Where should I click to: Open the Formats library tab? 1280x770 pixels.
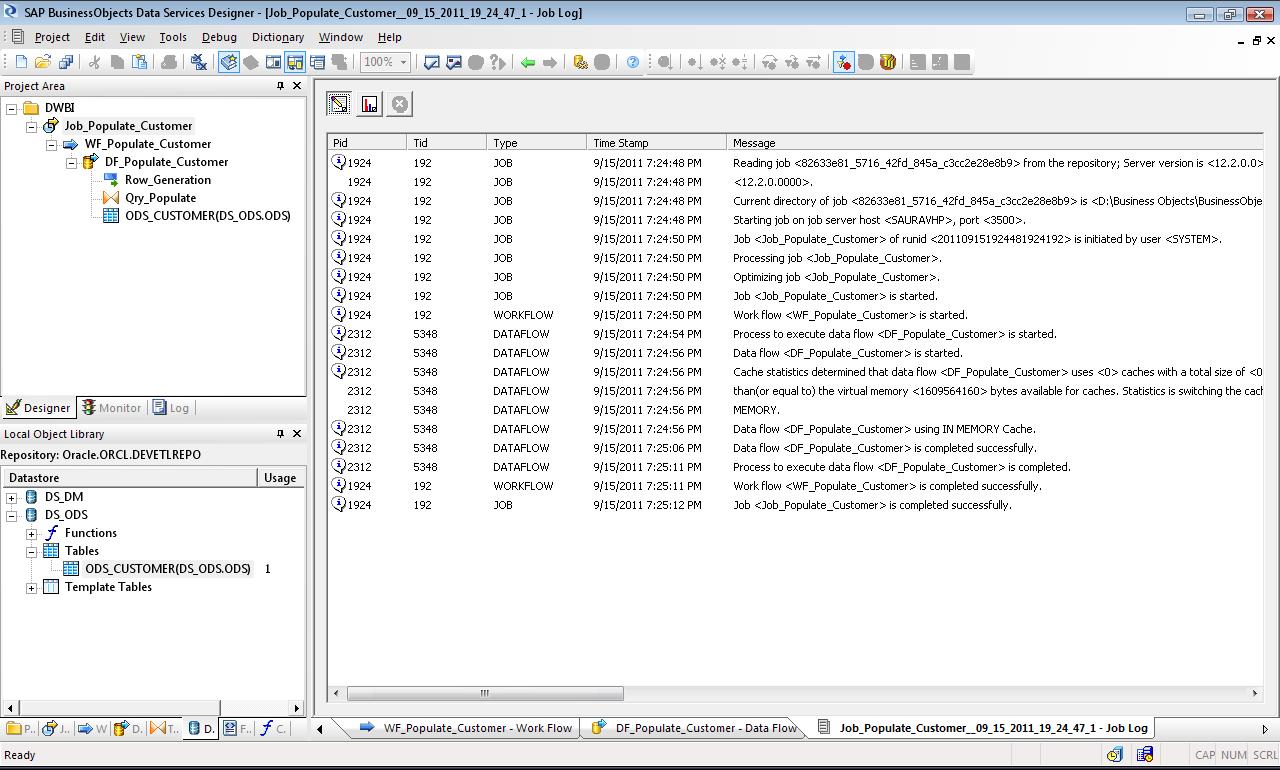coord(237,729)
